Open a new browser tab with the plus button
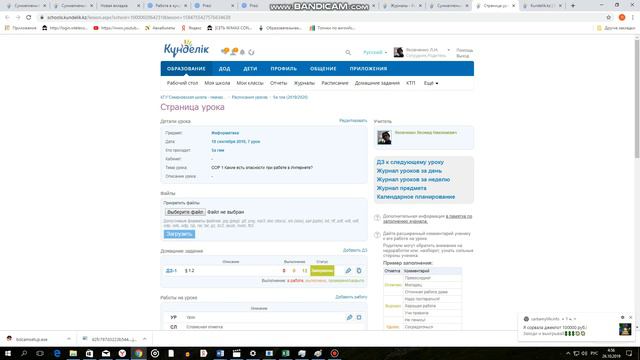640x360 pixels. [x=573, y=6]
